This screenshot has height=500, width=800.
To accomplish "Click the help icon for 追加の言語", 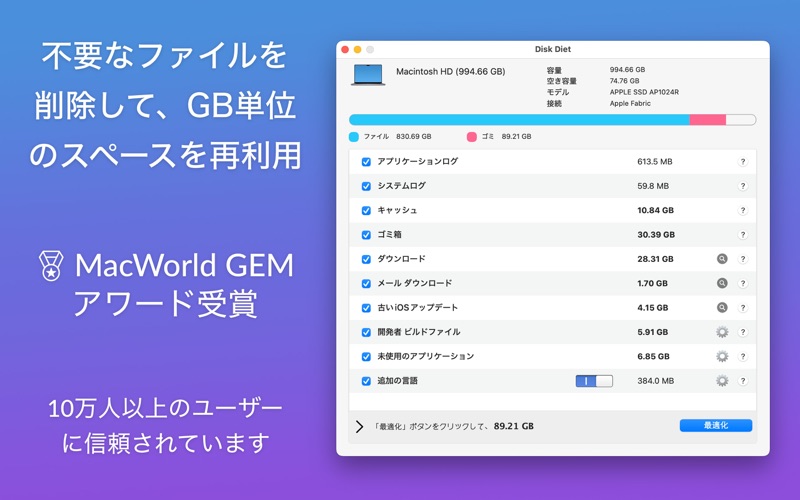I will 743,381.
